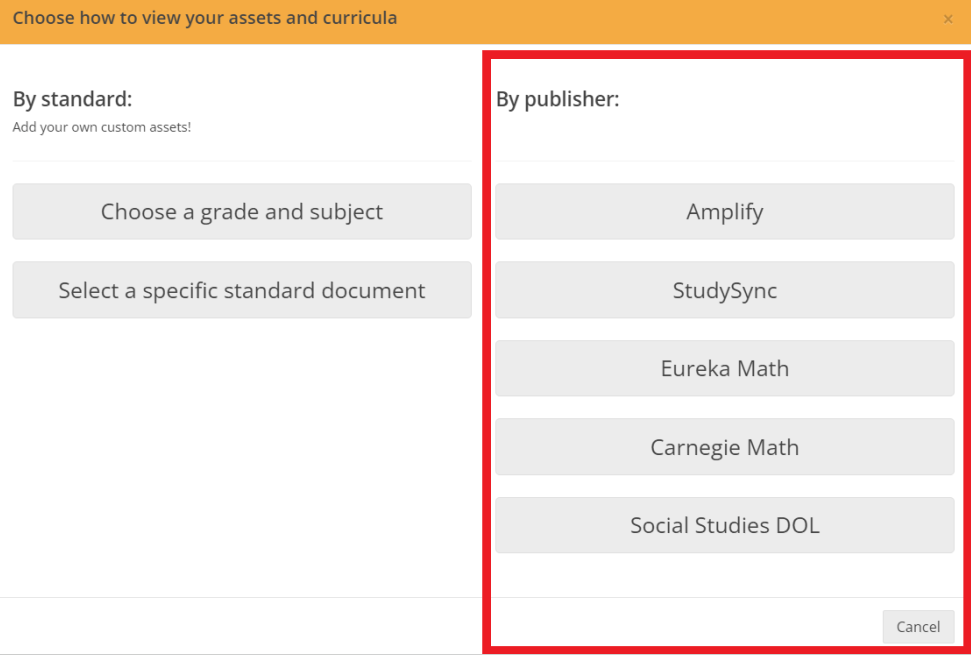The height and width of the screenshot is (655, 971).
Task: Click the "By publisher:" heading
Action: pos(558,99)
